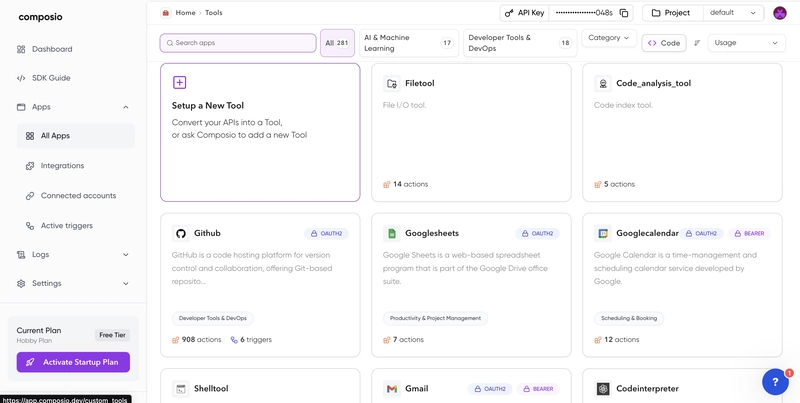800x403 pixels.
Task: Click the Code_analysis_tool icon
Action: coord(603,83)
